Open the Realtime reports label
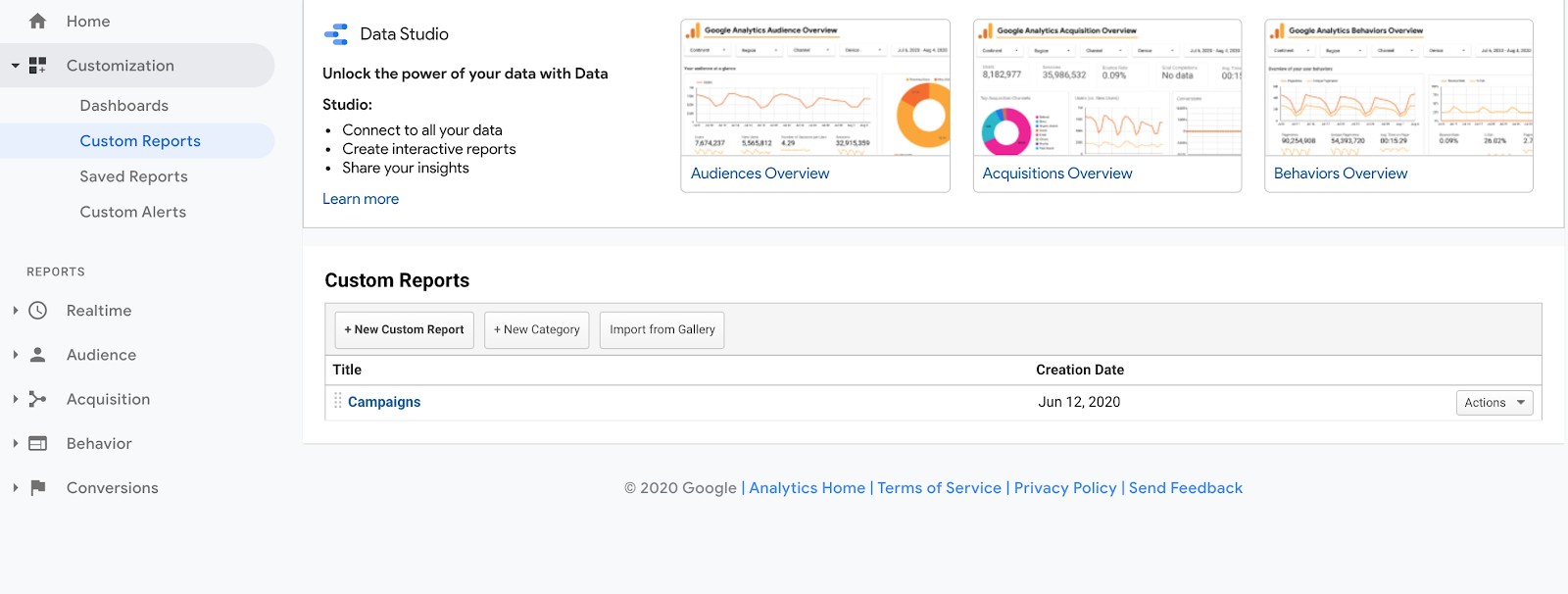This screenshot has height=594, width=1568. [x=99, y=311]
